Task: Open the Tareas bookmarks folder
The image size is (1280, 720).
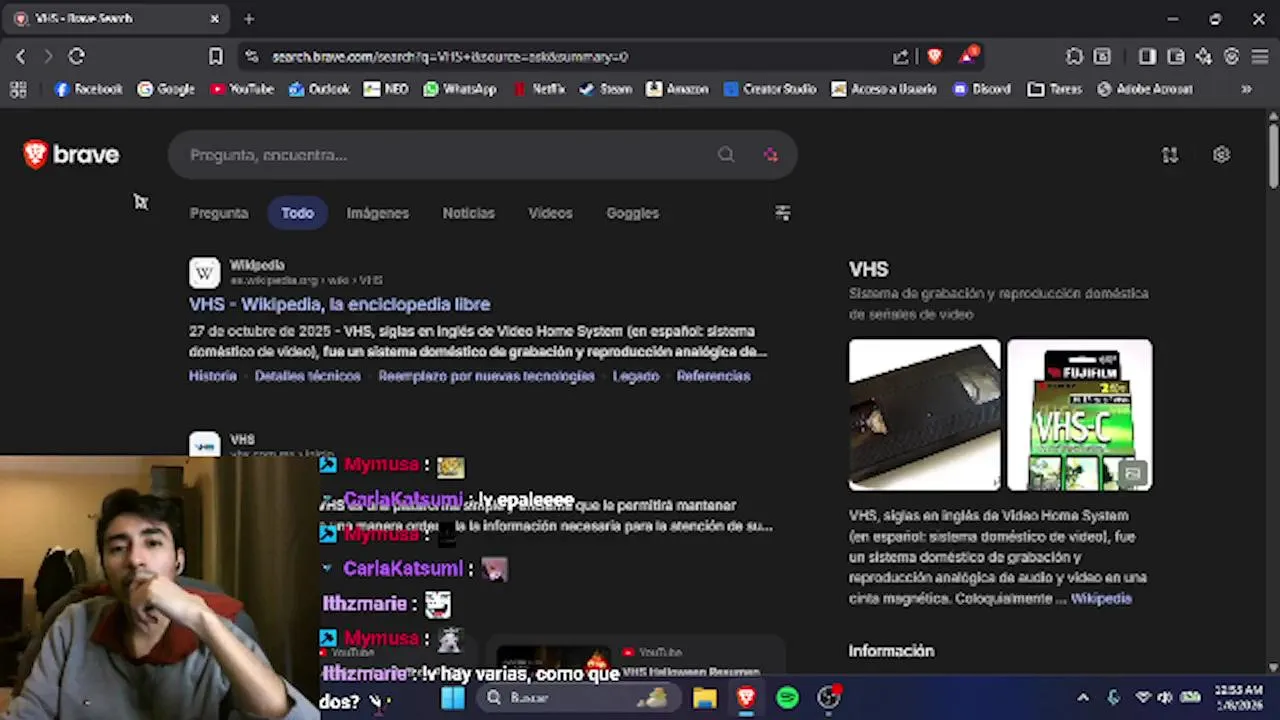Action: [x=1055, y=89]
